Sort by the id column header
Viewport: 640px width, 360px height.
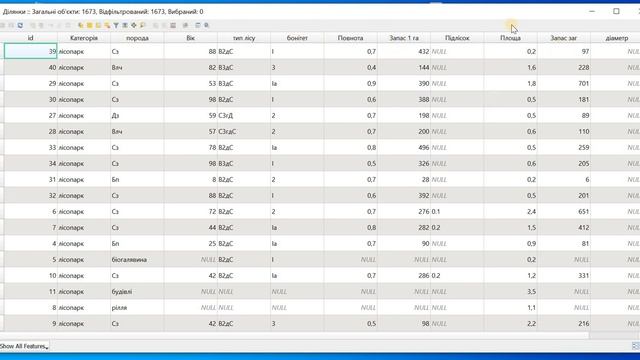31,38
